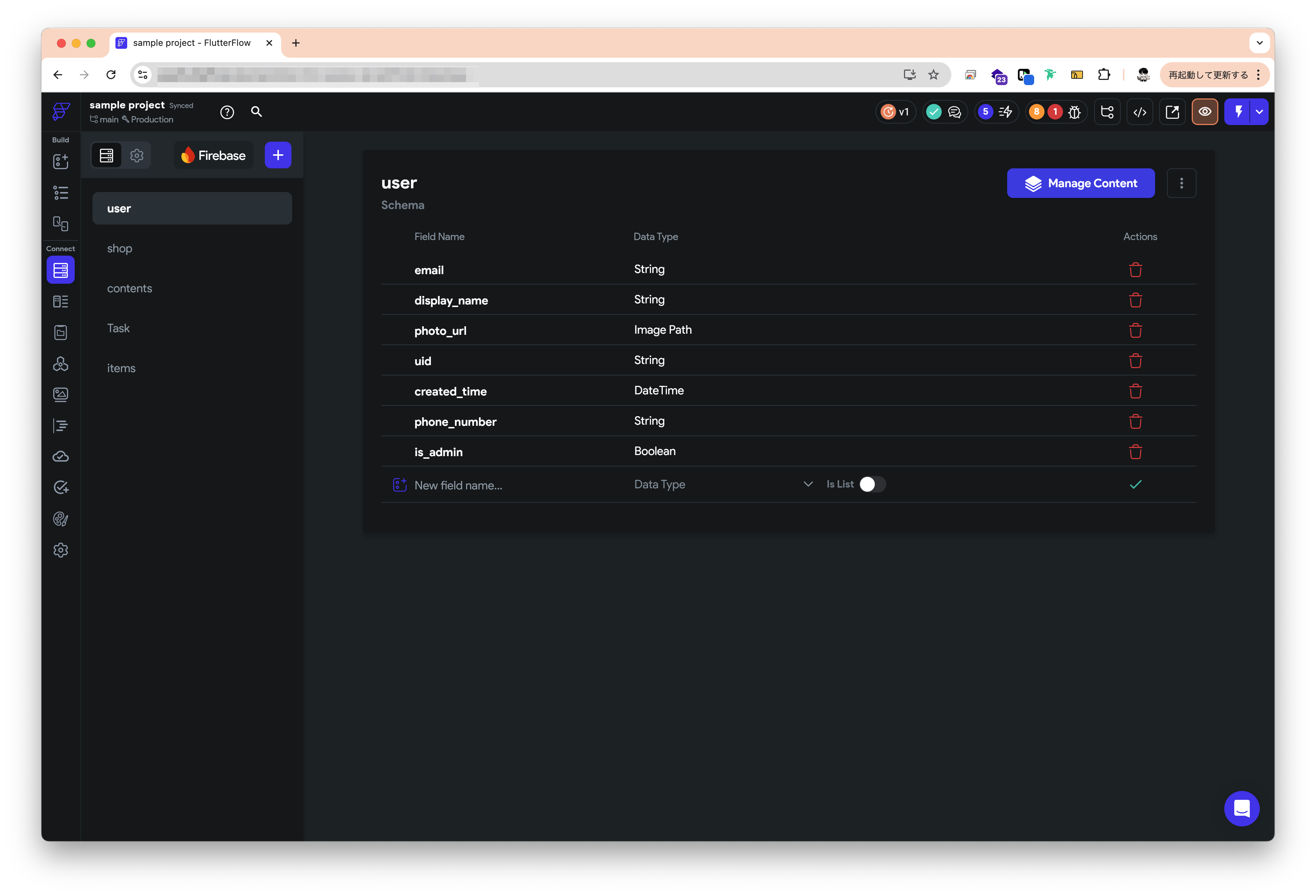
Task: Select the media assets icon in sidebar
Action: point(61,395)
